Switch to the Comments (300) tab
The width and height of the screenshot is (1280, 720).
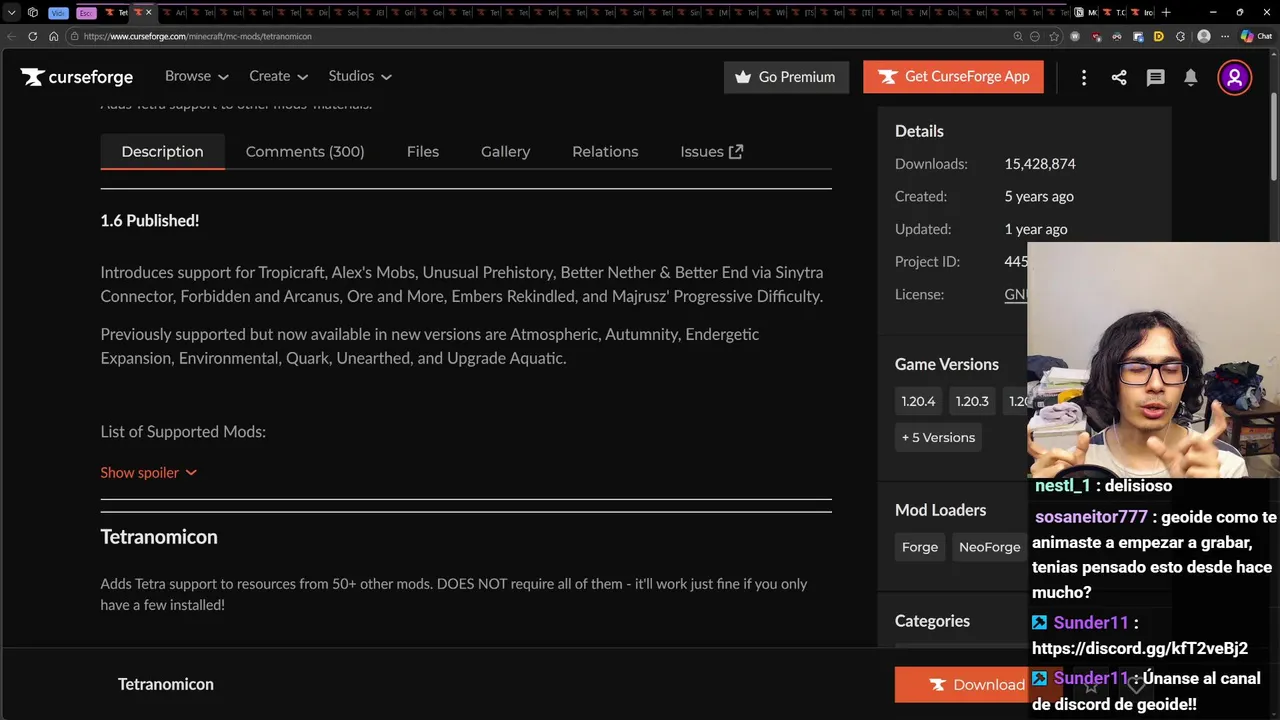[305, 151]
